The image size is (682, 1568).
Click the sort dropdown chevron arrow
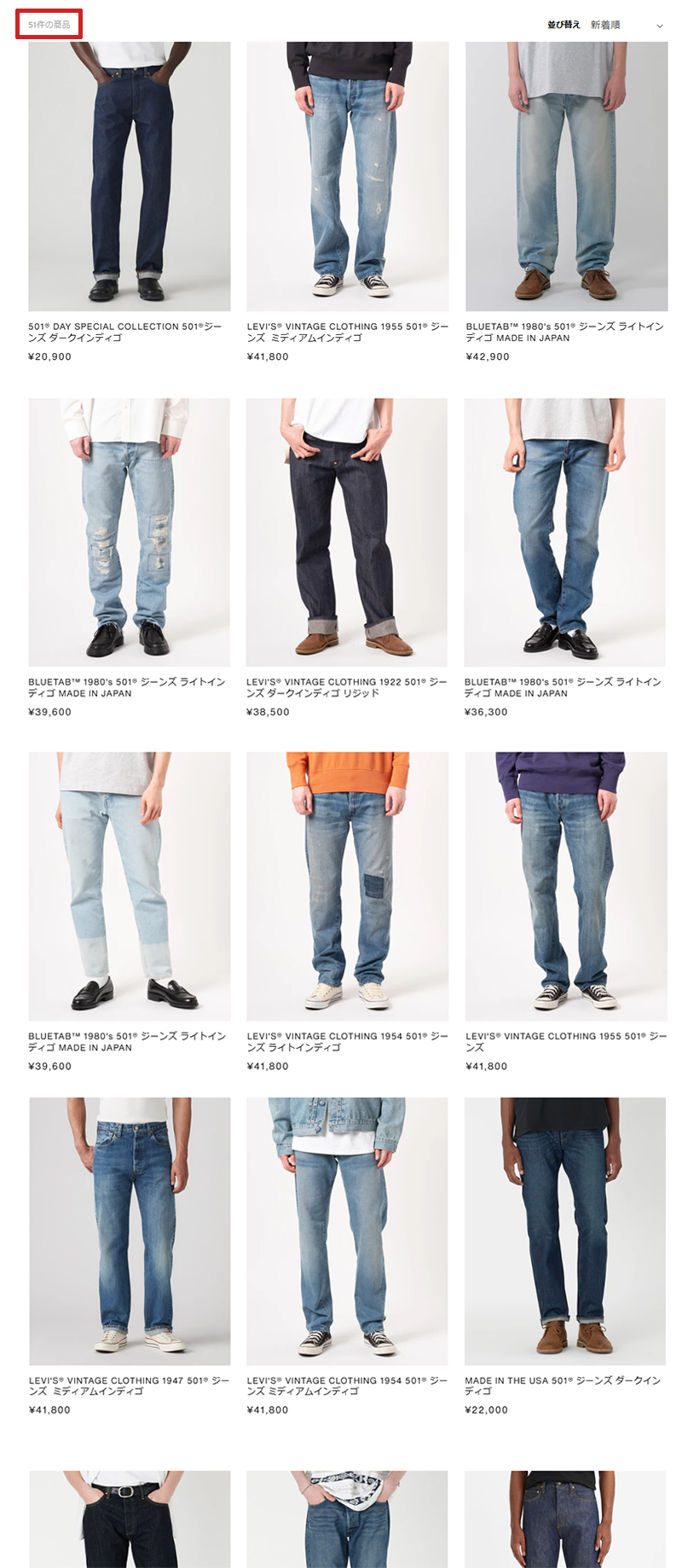(x=659, y=26)
